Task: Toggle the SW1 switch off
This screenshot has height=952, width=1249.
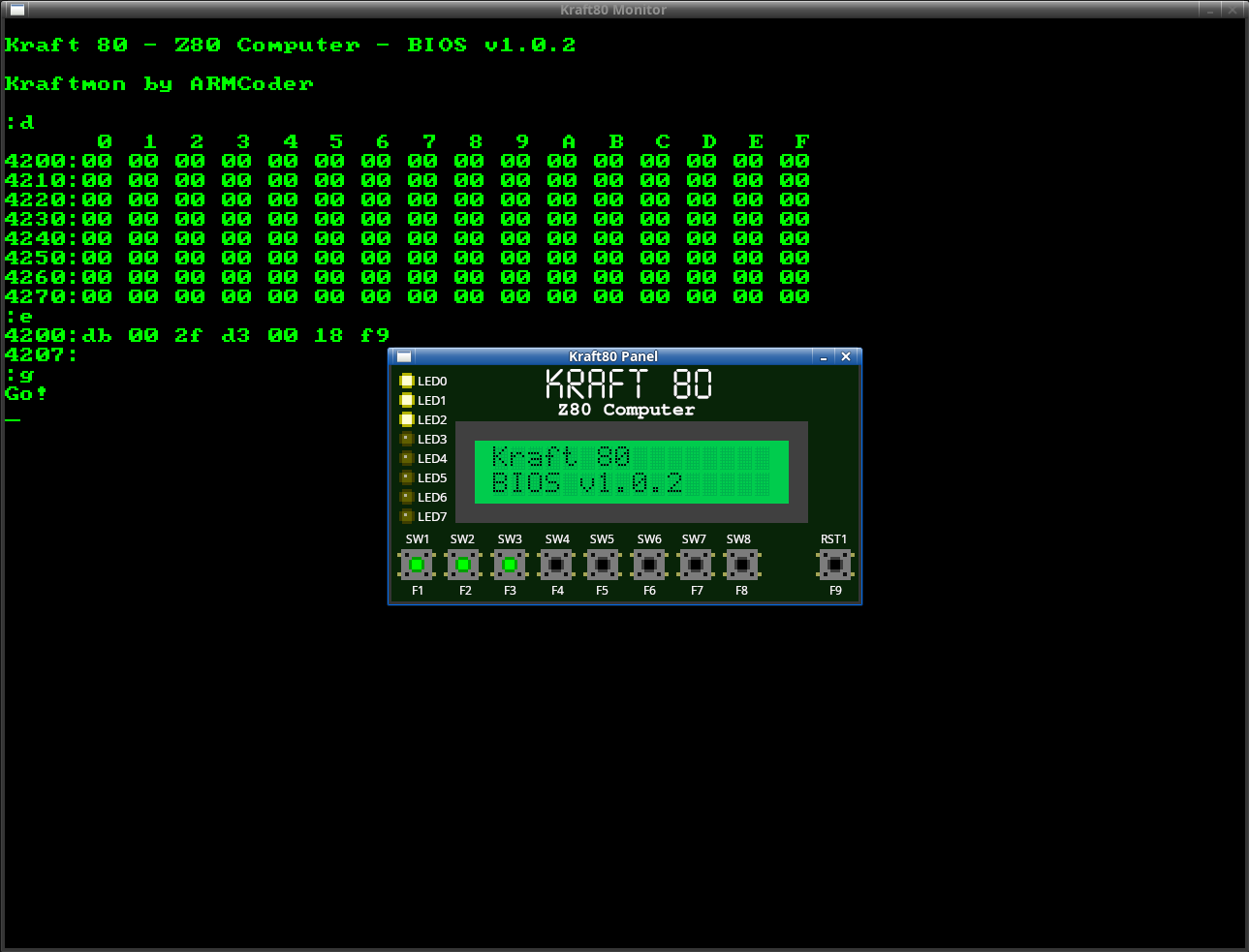Action: 417,565
